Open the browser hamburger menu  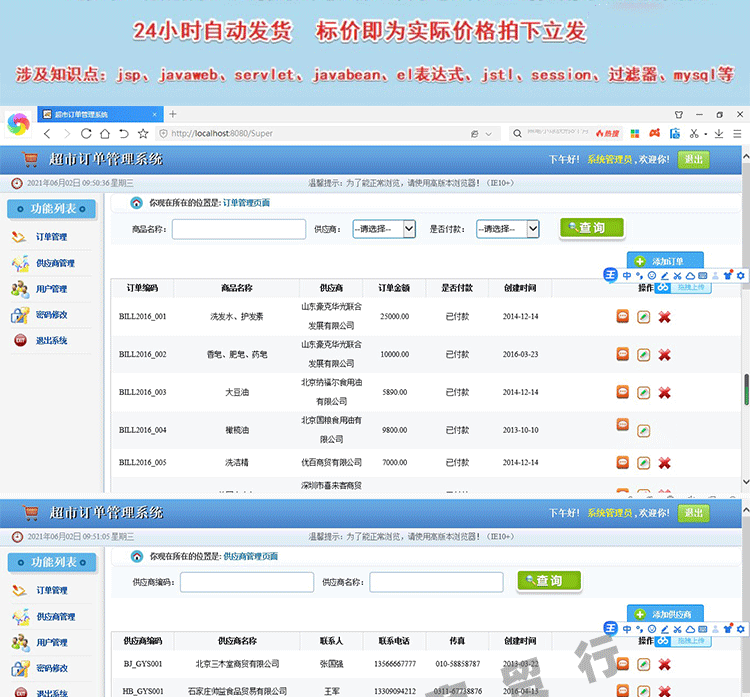click(737, 133)
